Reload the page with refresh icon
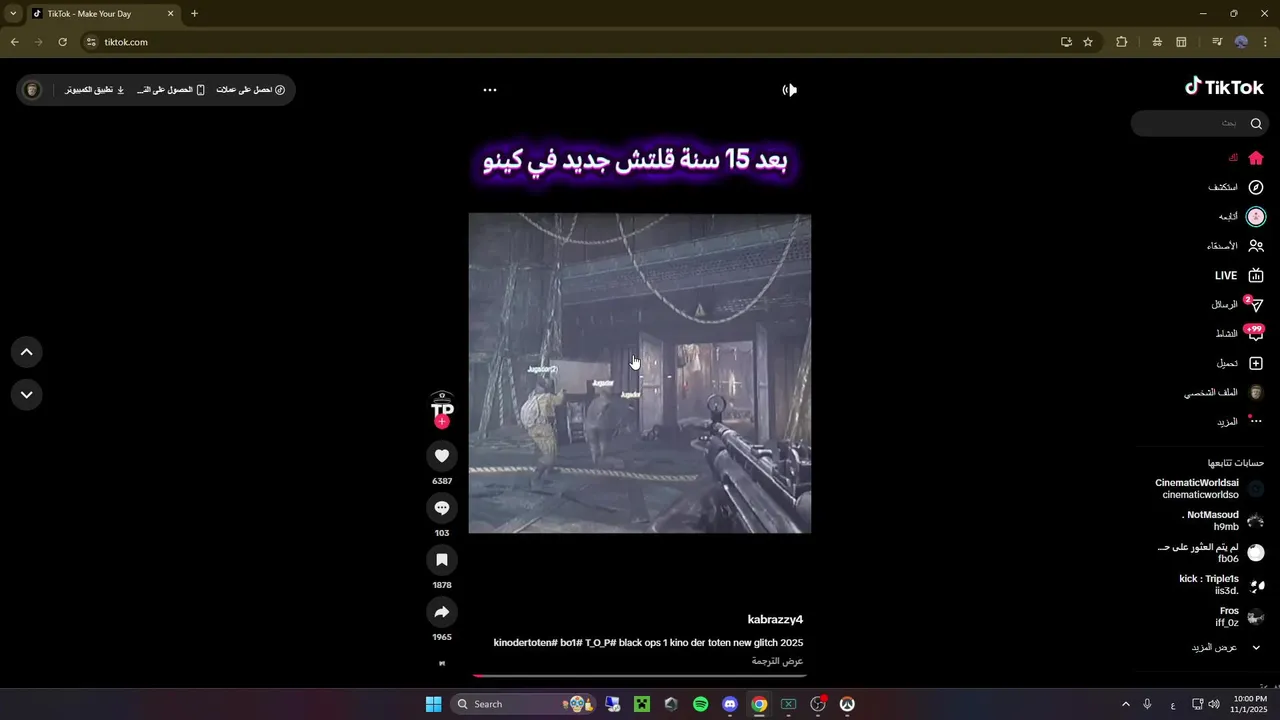The image size is (1280, 720). tap(62, 42)
